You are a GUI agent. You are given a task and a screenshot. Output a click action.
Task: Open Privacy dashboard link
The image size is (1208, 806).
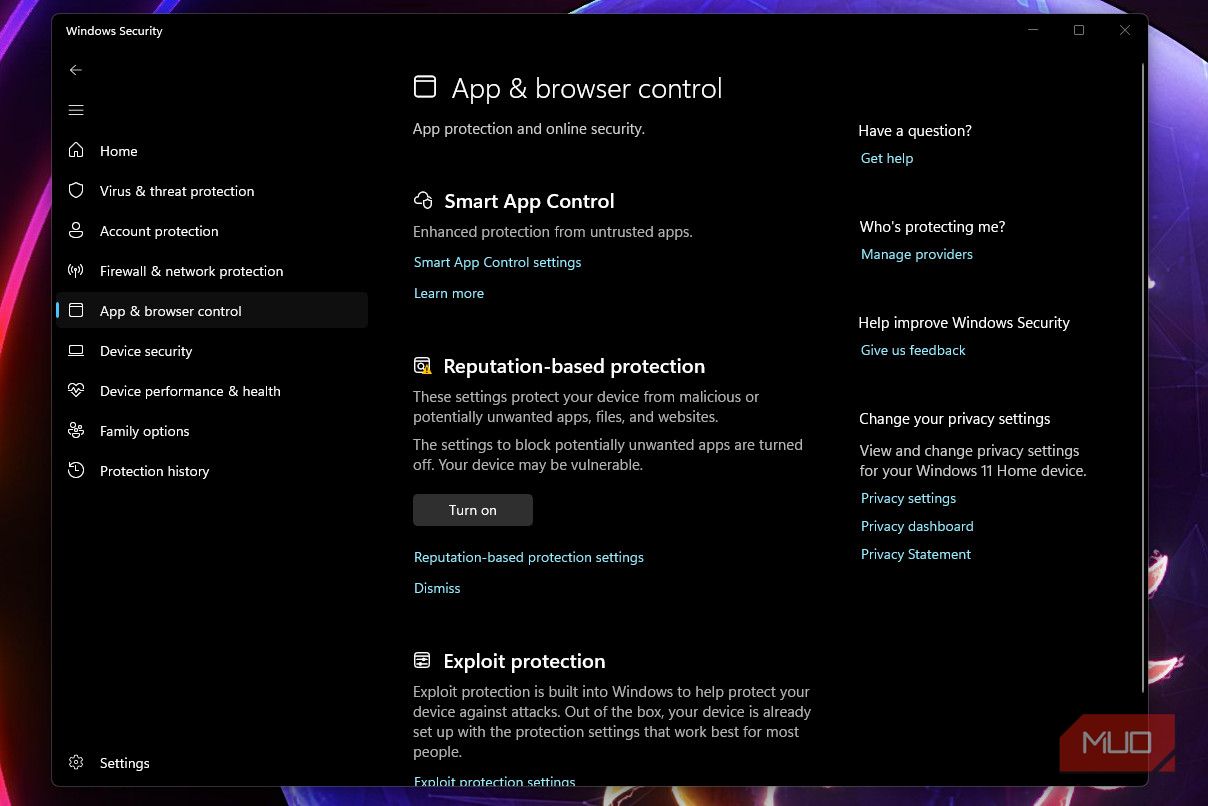tap(917, 526)
